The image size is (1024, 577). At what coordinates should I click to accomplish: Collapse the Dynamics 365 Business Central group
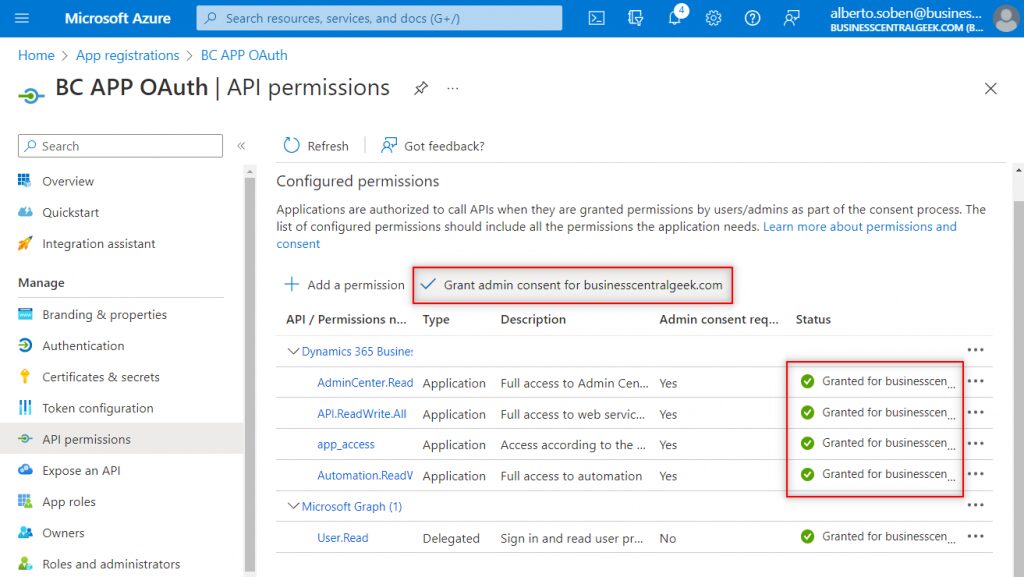pos(293,351)
